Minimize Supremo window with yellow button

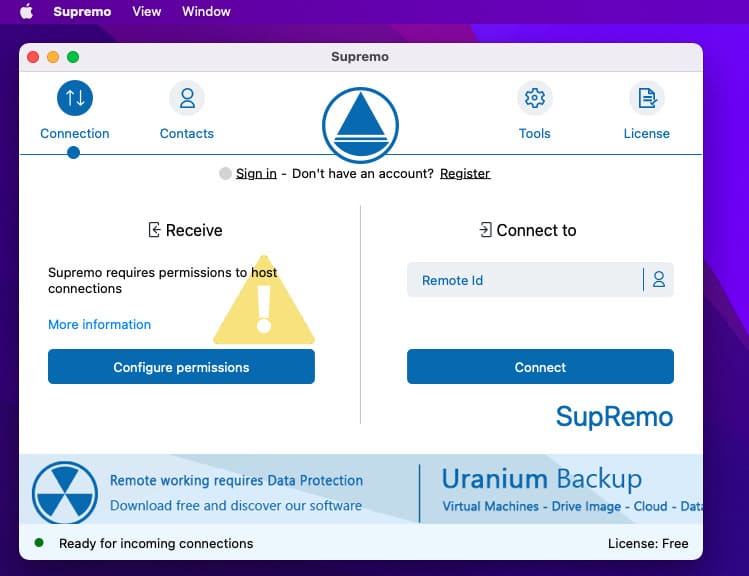(x=53, y=57)
